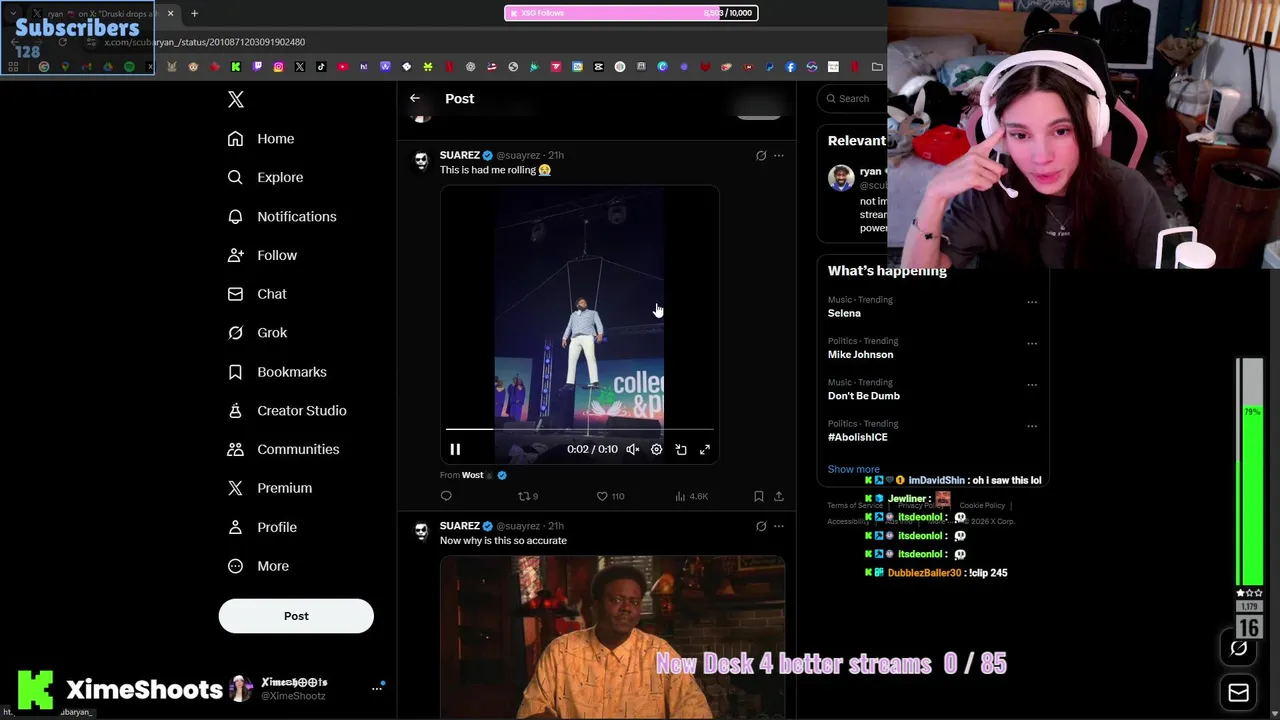Unmute the video with the speaker icon
The height and width of the screenshot is (720, 1280).
pyautogui.click(x=632, y=450)
